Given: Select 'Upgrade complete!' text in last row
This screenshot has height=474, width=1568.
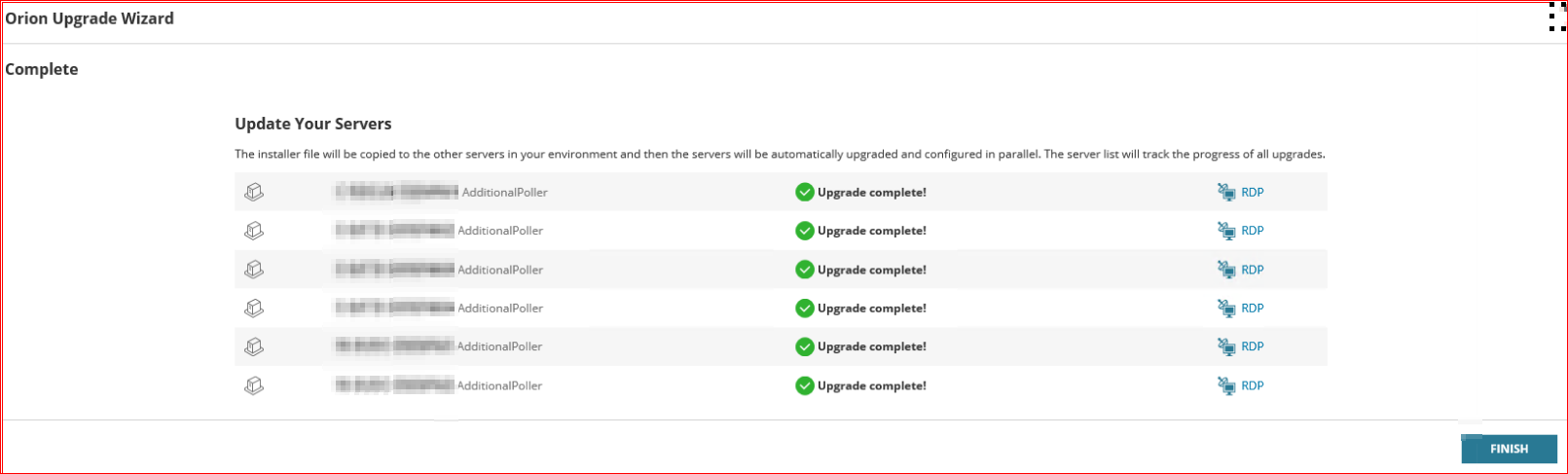Looking at the screenshot, I should (x=872, y=385).
